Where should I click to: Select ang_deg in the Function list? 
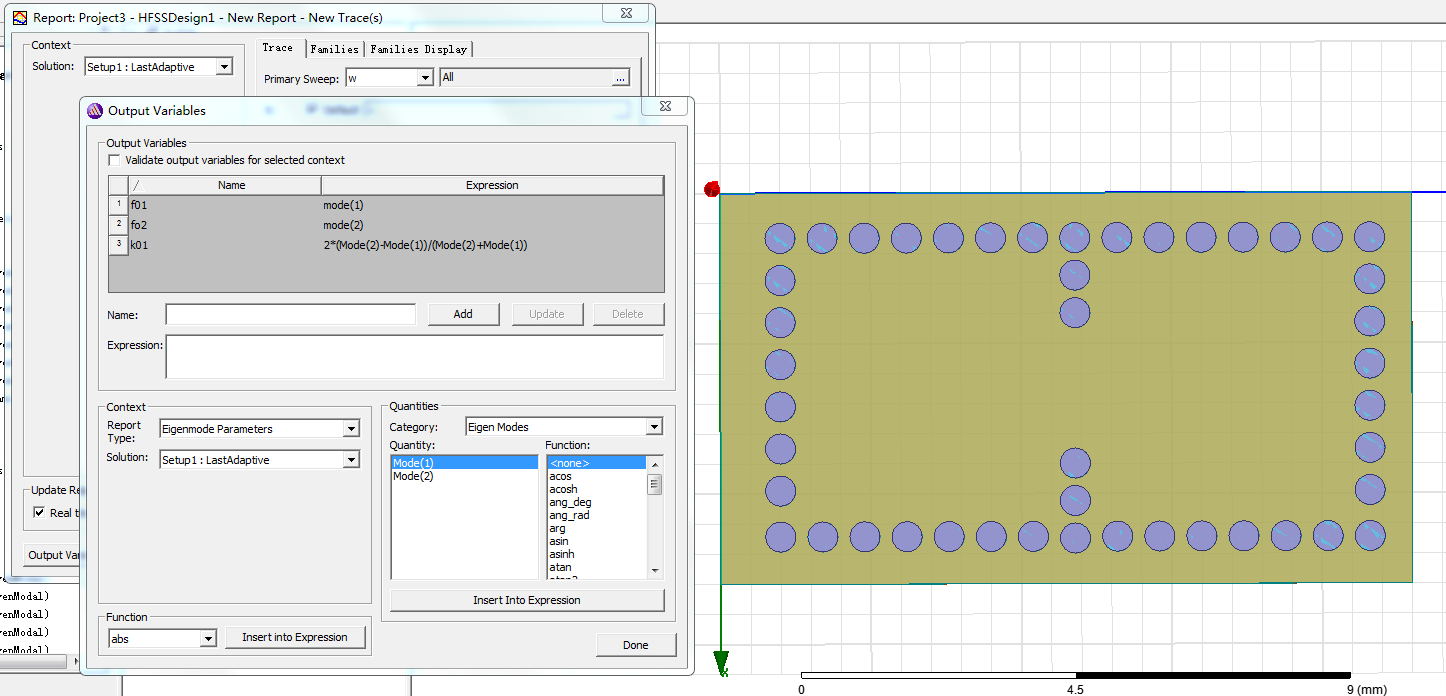click(x=597, y=502)
